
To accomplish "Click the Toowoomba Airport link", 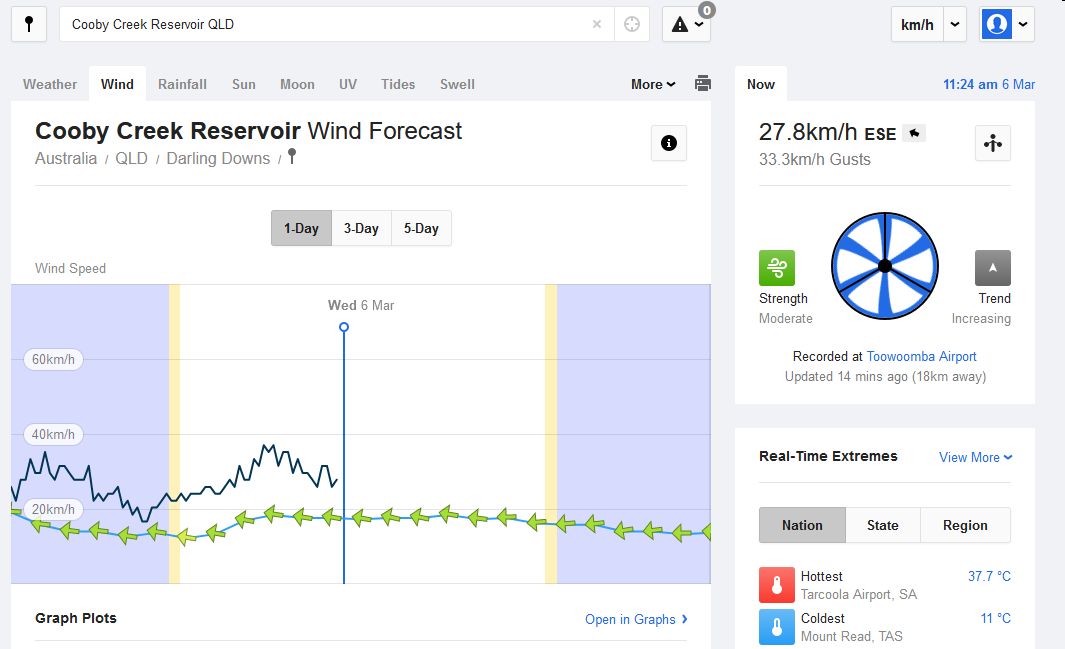I will 922,356.
